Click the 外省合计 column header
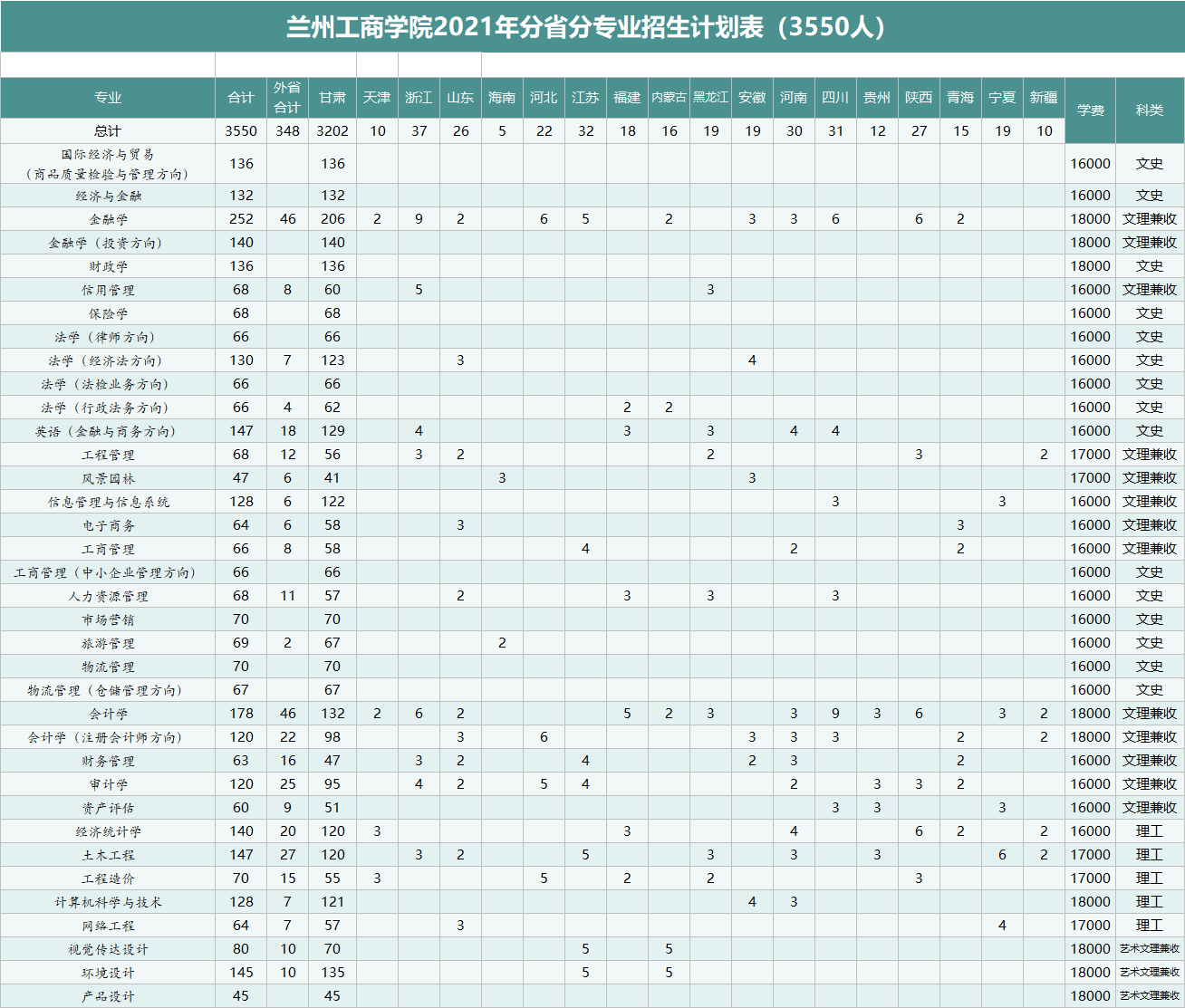 (x=287, y=98)
